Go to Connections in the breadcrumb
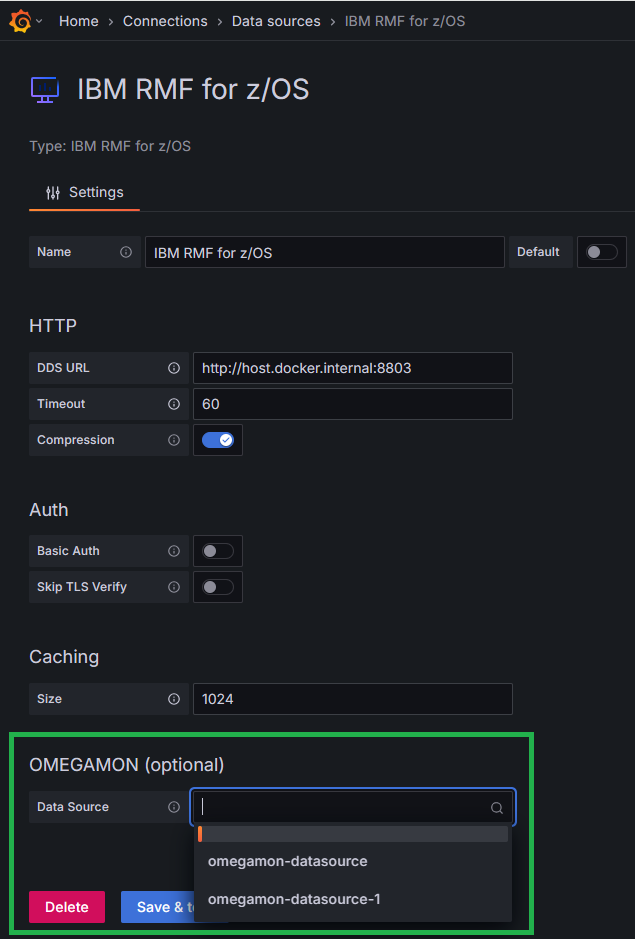635x939 pixels. (165, 21)
